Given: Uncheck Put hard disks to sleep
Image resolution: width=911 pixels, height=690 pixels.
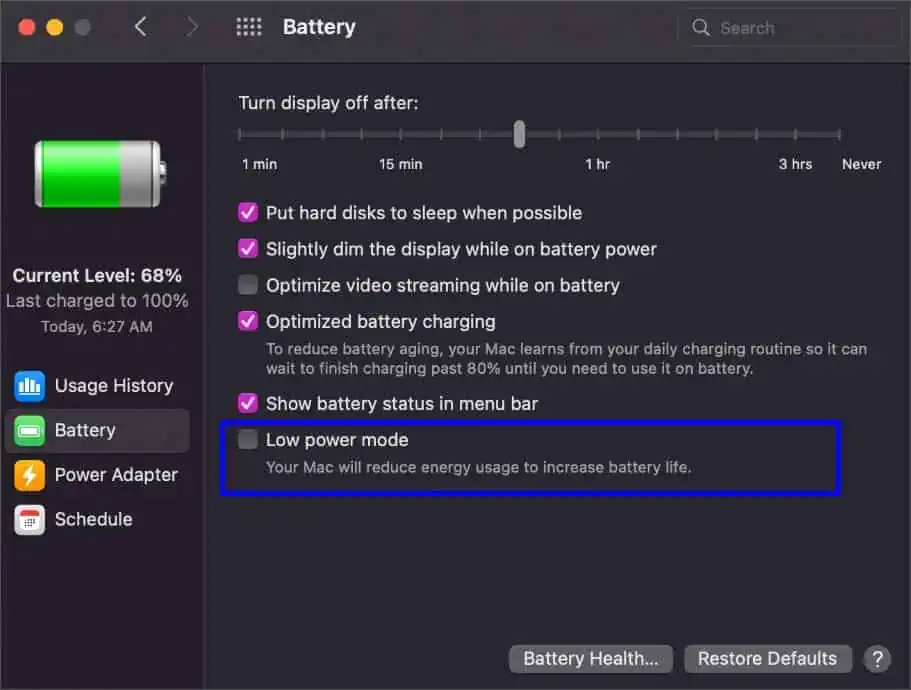Looking at the screenshot, I should click(x=247, y=213).
